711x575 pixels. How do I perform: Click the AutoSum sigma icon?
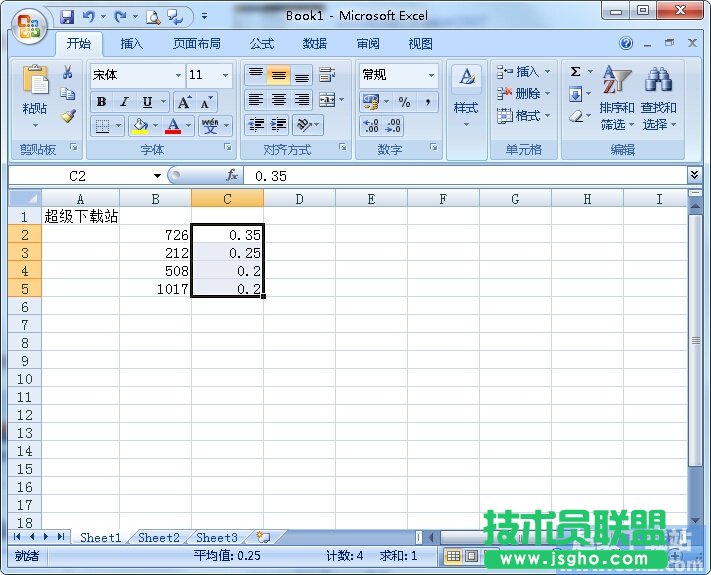[x=576, y=72]
